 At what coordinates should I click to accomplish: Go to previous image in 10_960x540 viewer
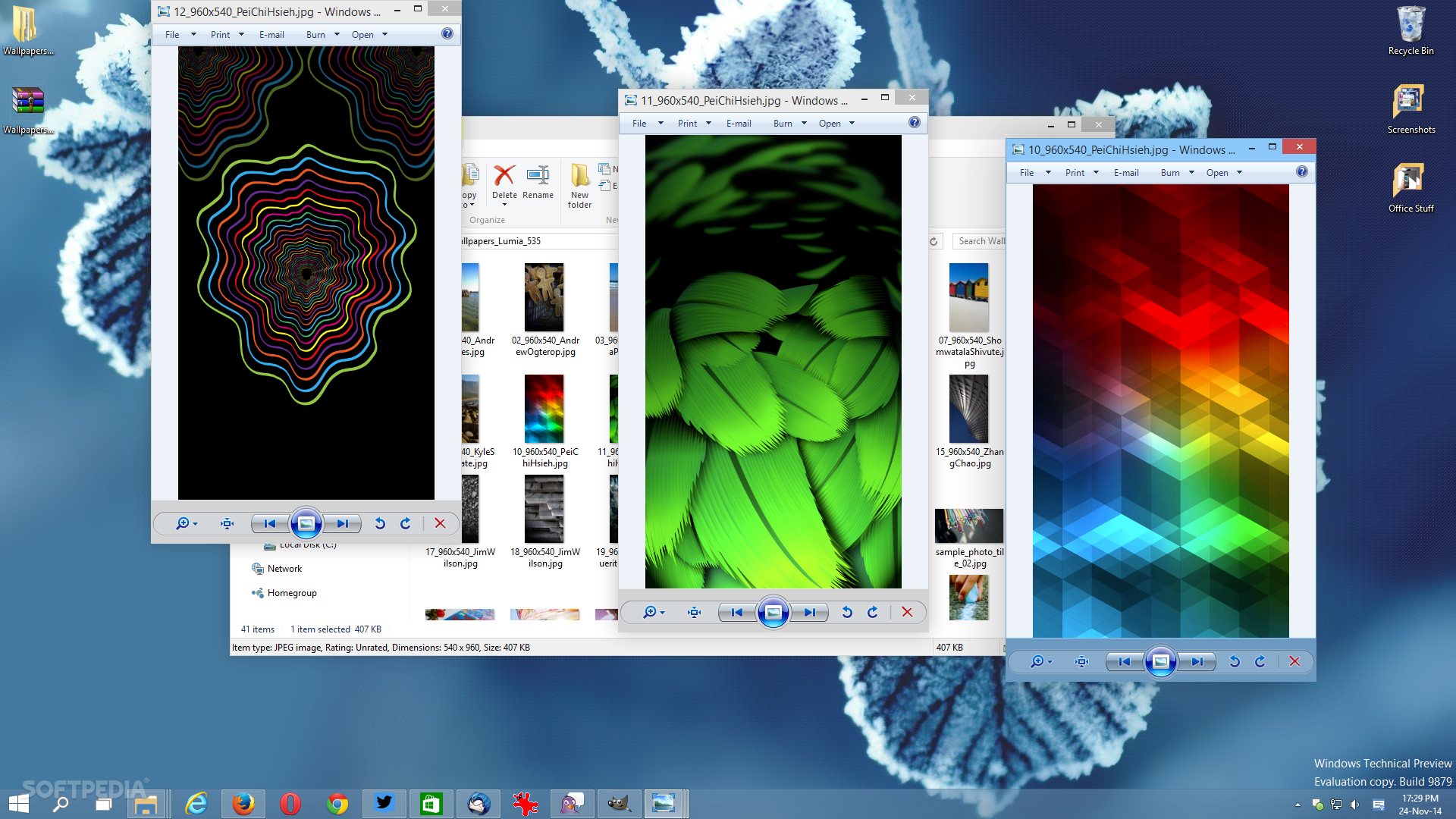(x=1125, y=662)
